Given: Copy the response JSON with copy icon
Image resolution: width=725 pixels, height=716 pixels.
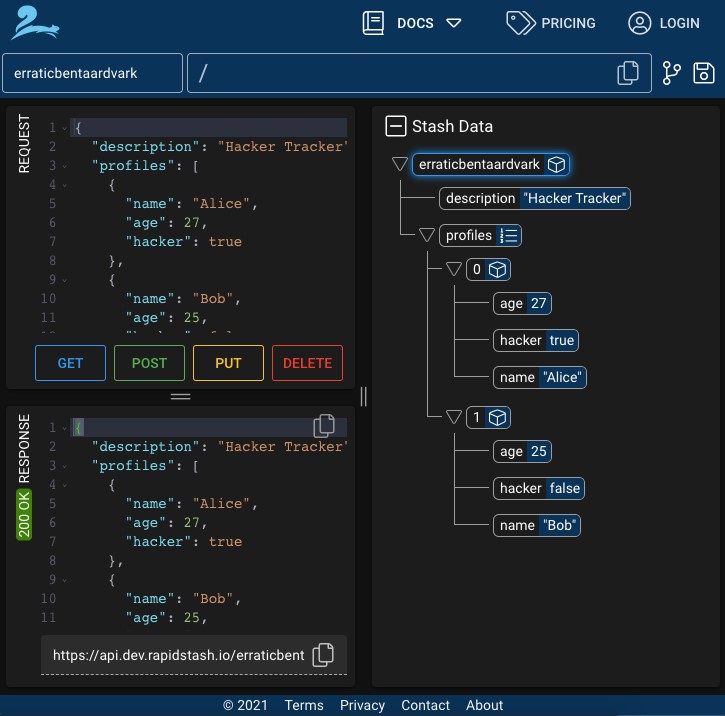Looking at the screenshot, I should coord(324,425).
